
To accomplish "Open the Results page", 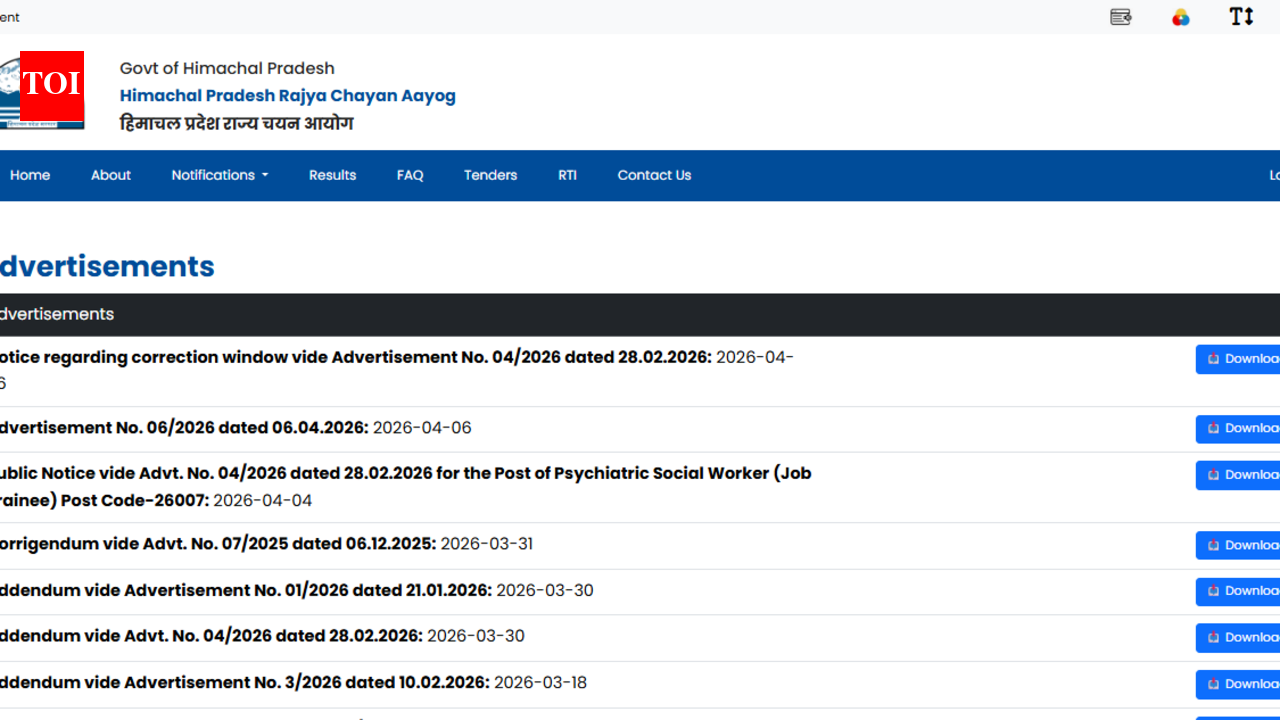I will 332,175.
